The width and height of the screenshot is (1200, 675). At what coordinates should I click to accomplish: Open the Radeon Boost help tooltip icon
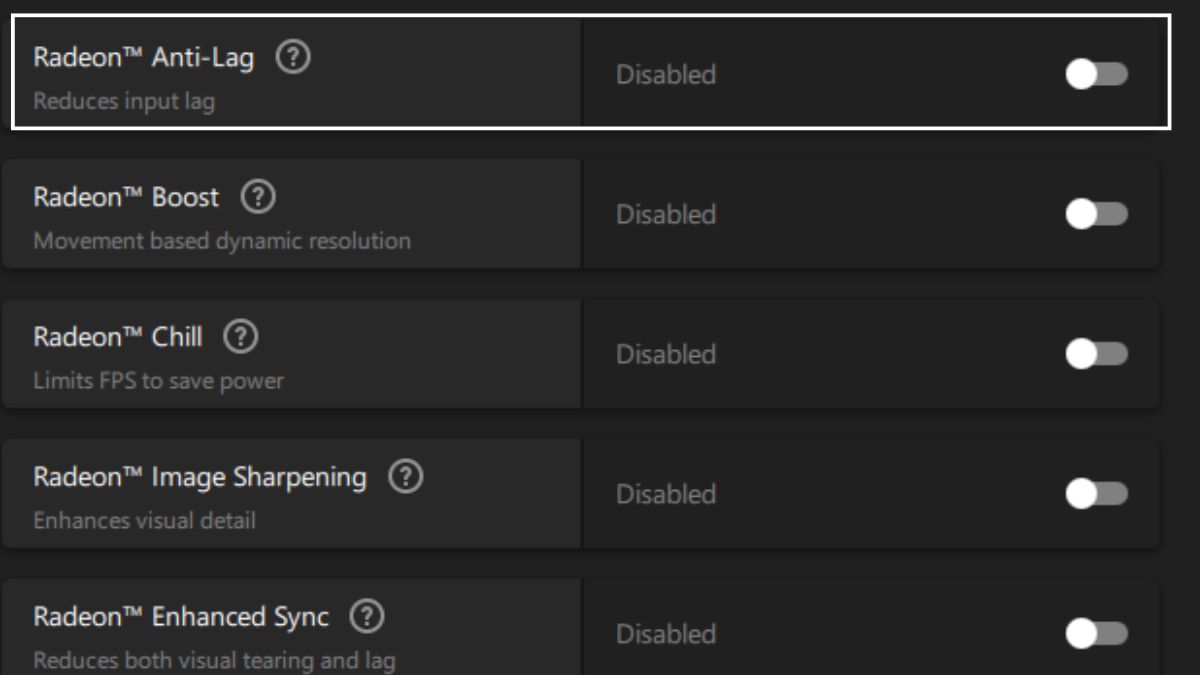click(258, 197)
